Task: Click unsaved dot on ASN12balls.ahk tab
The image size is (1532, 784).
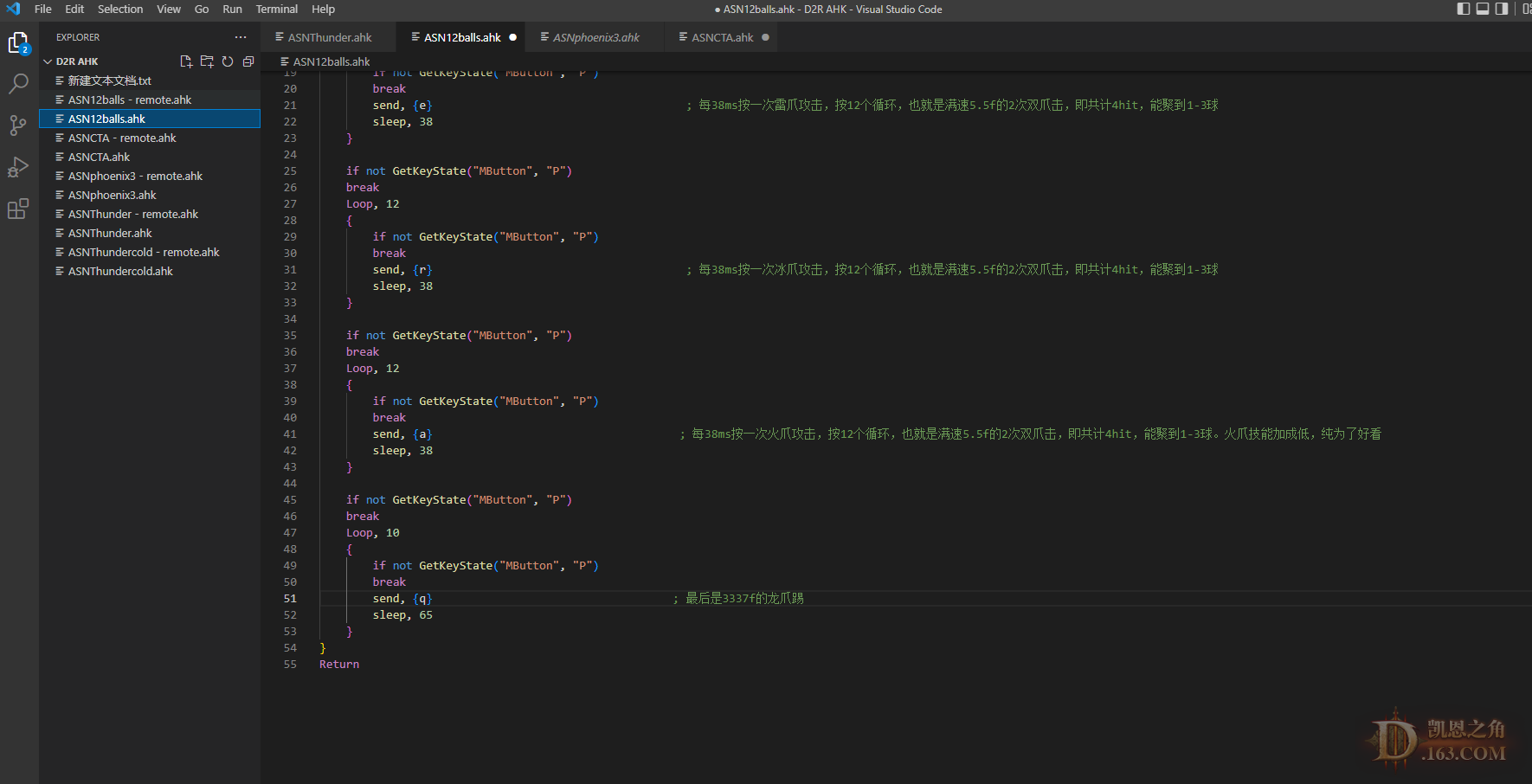Action: [x=513, y=37]
